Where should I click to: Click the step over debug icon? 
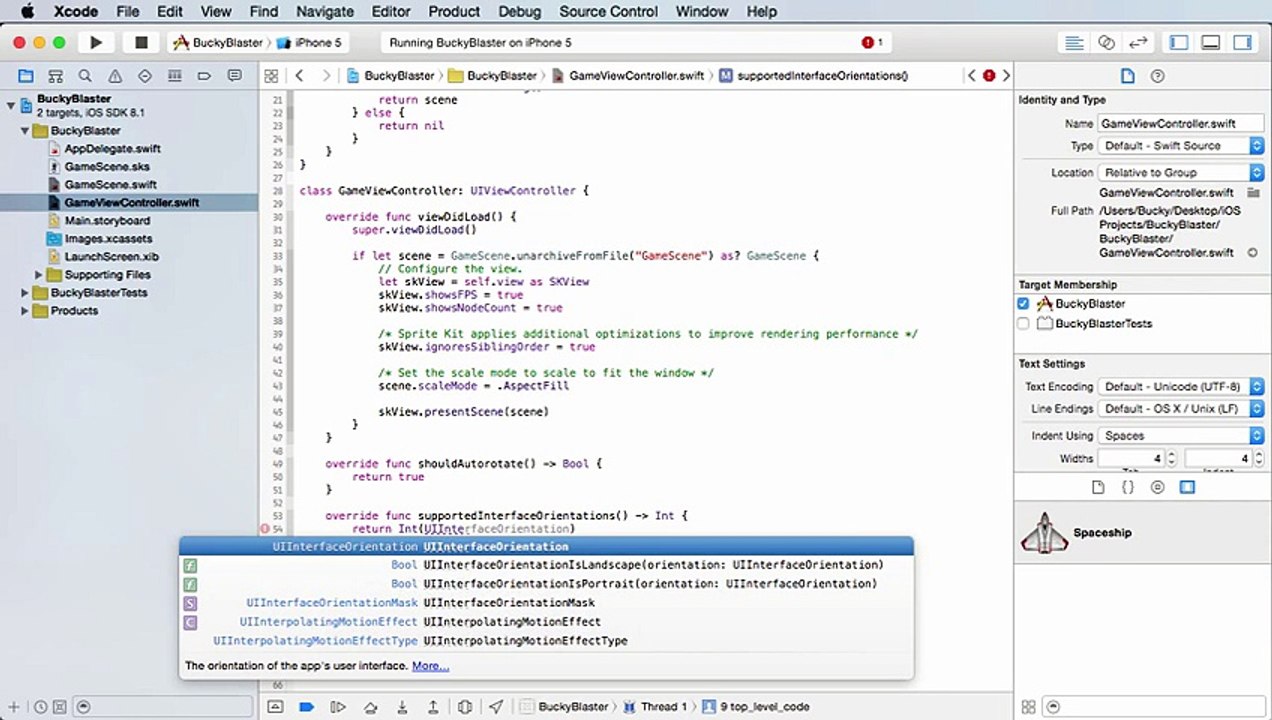pyautogui.click(x=370, y=707)
